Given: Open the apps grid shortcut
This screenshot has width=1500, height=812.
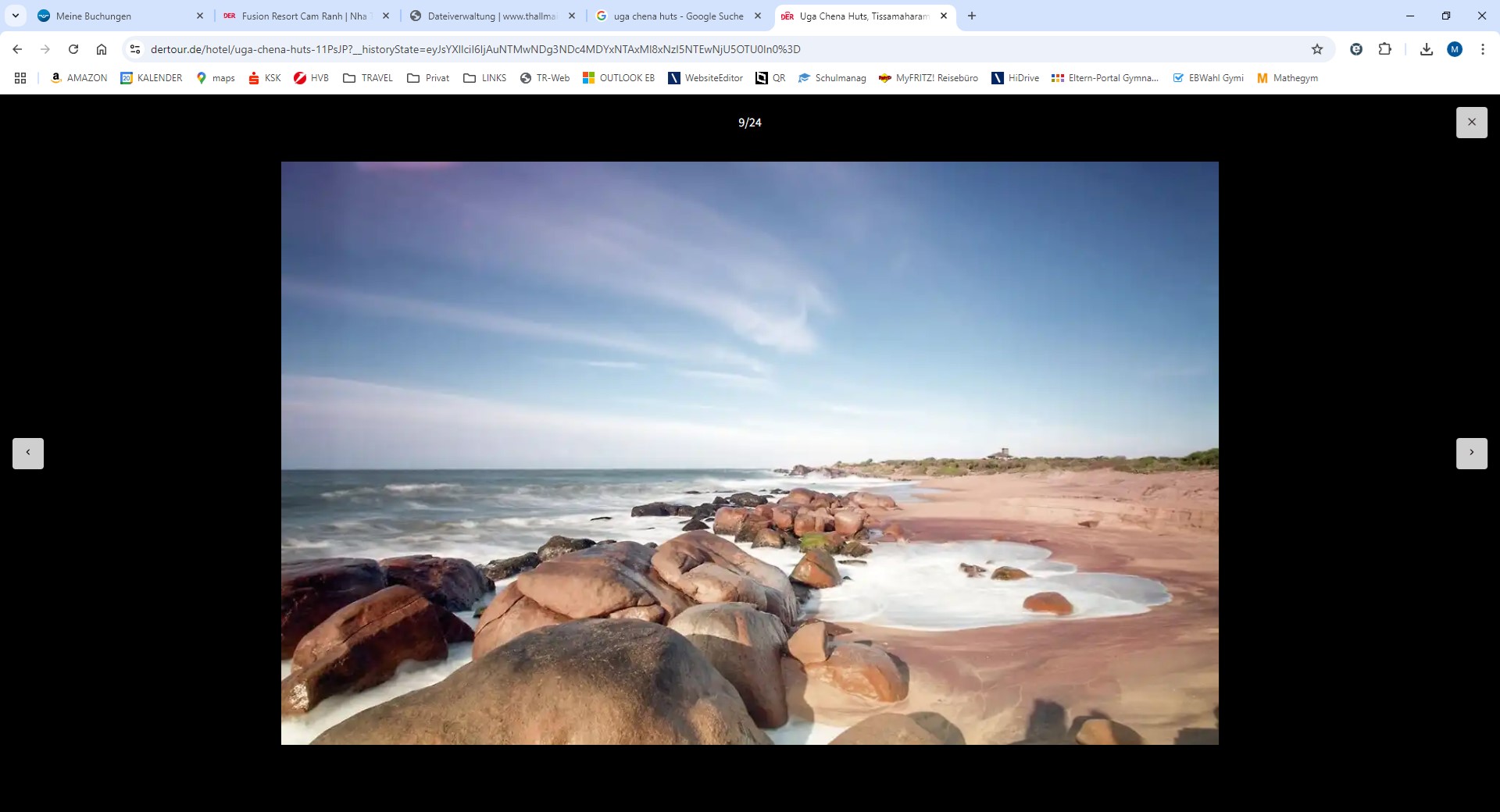Looking at the screenshot, I should point(20,78).
